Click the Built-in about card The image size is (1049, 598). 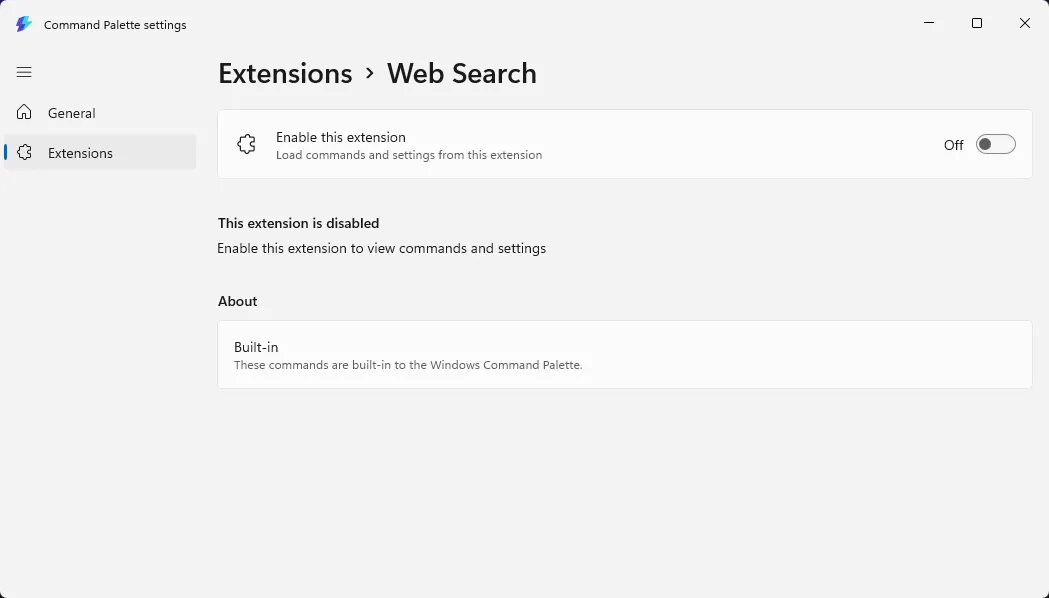[624, 355]
